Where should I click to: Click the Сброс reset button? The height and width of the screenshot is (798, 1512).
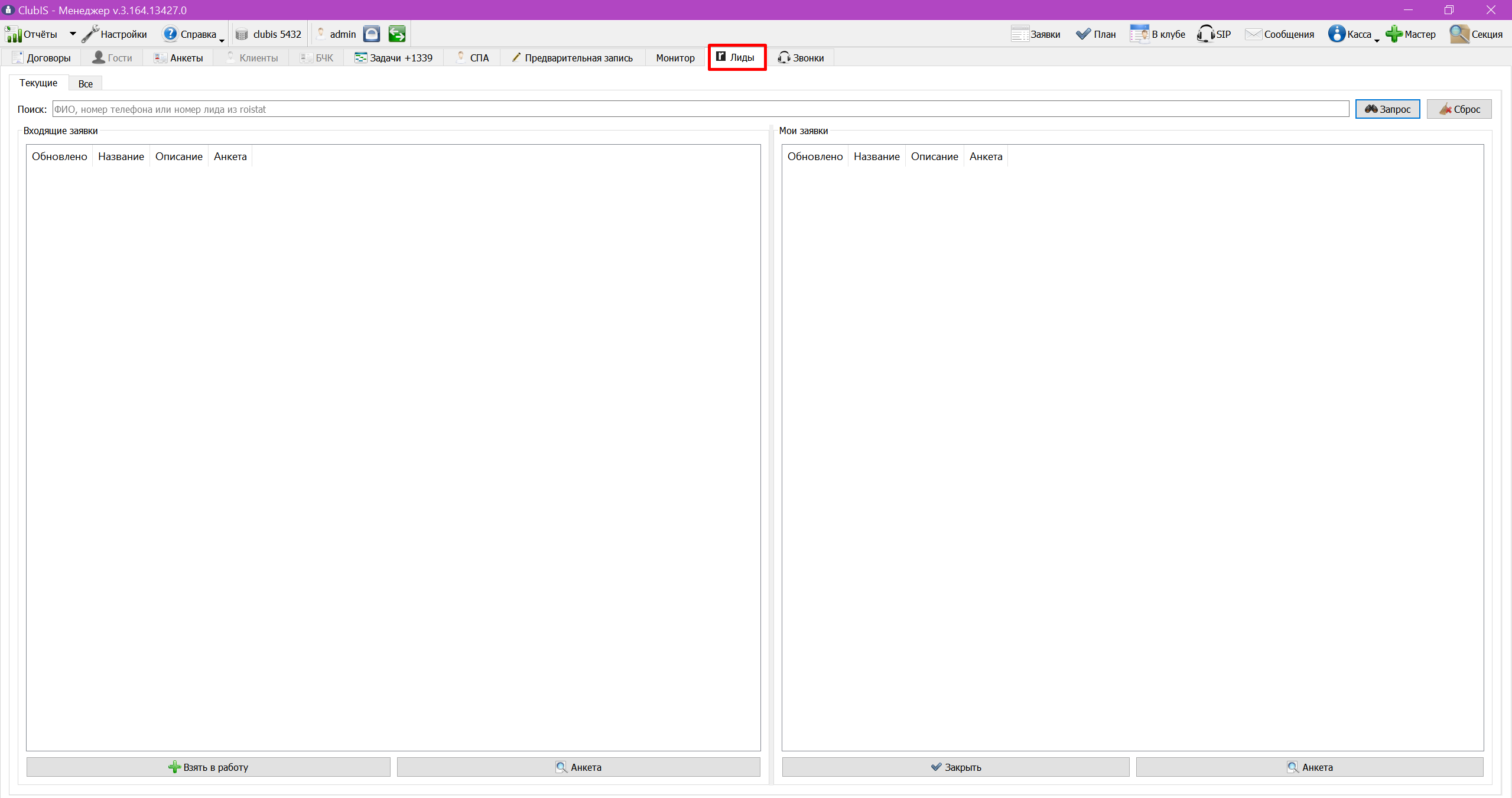[x=1459, y=109]
